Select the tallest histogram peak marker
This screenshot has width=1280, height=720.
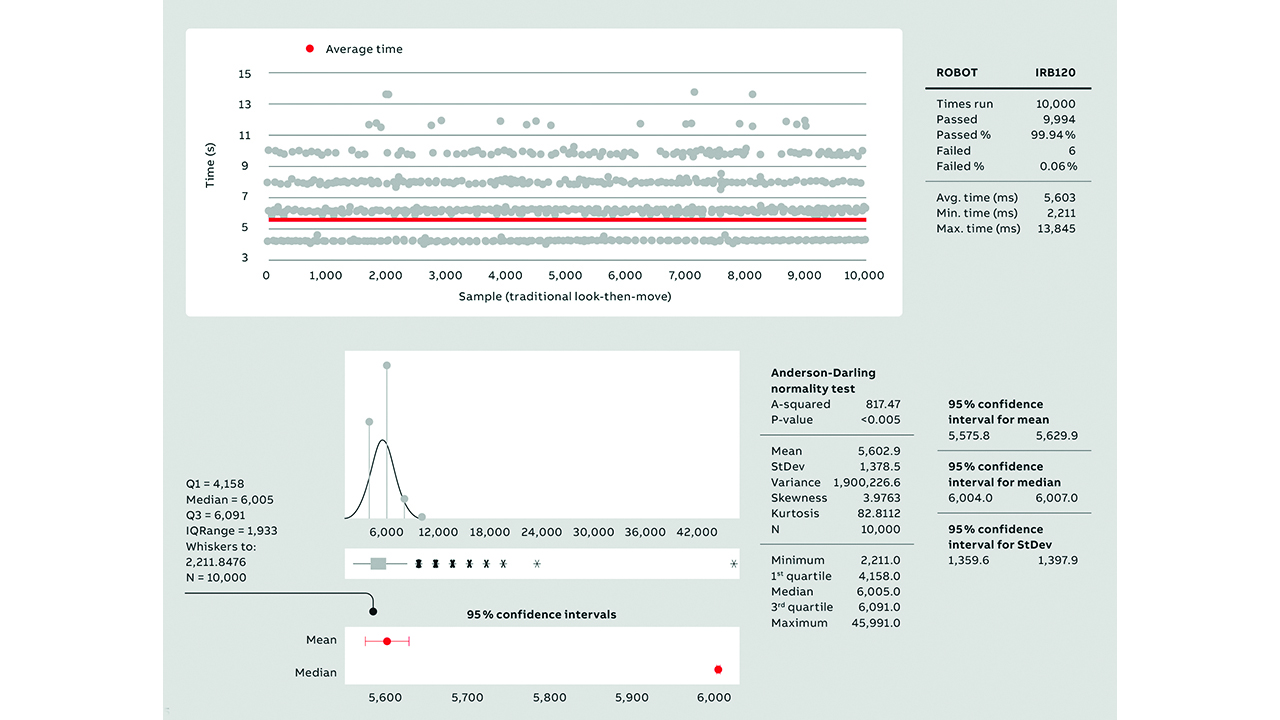click(386, 366)
